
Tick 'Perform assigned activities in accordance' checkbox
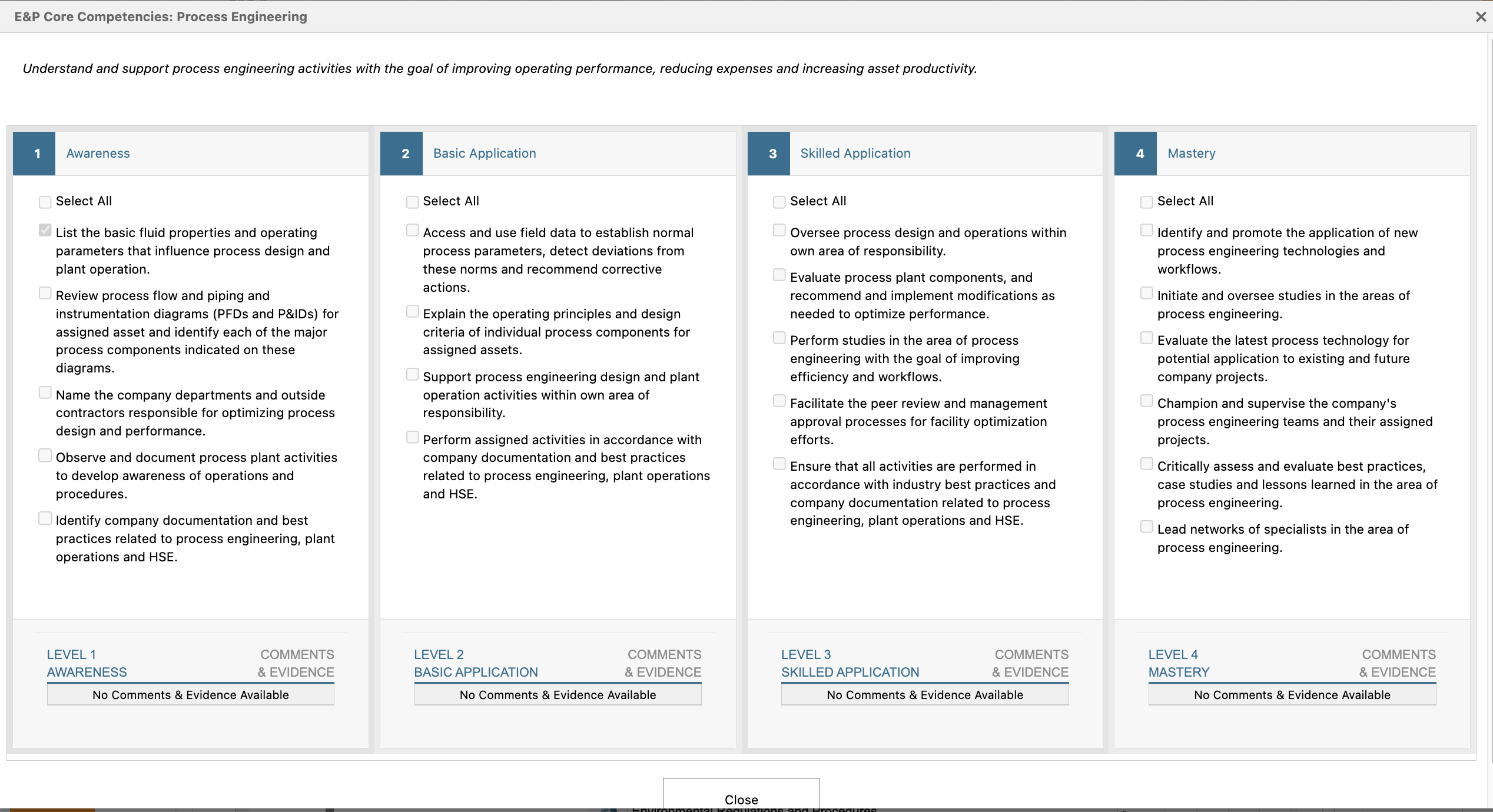[413, 437]
